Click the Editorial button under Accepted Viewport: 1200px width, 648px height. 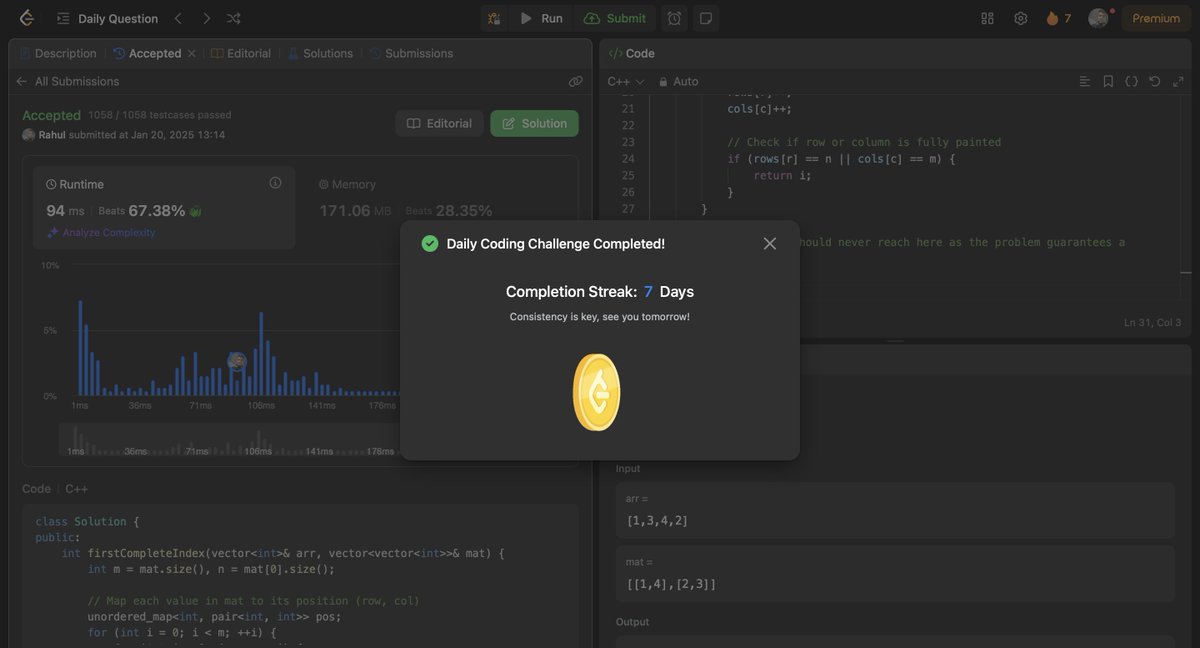(x=440, y=123)
